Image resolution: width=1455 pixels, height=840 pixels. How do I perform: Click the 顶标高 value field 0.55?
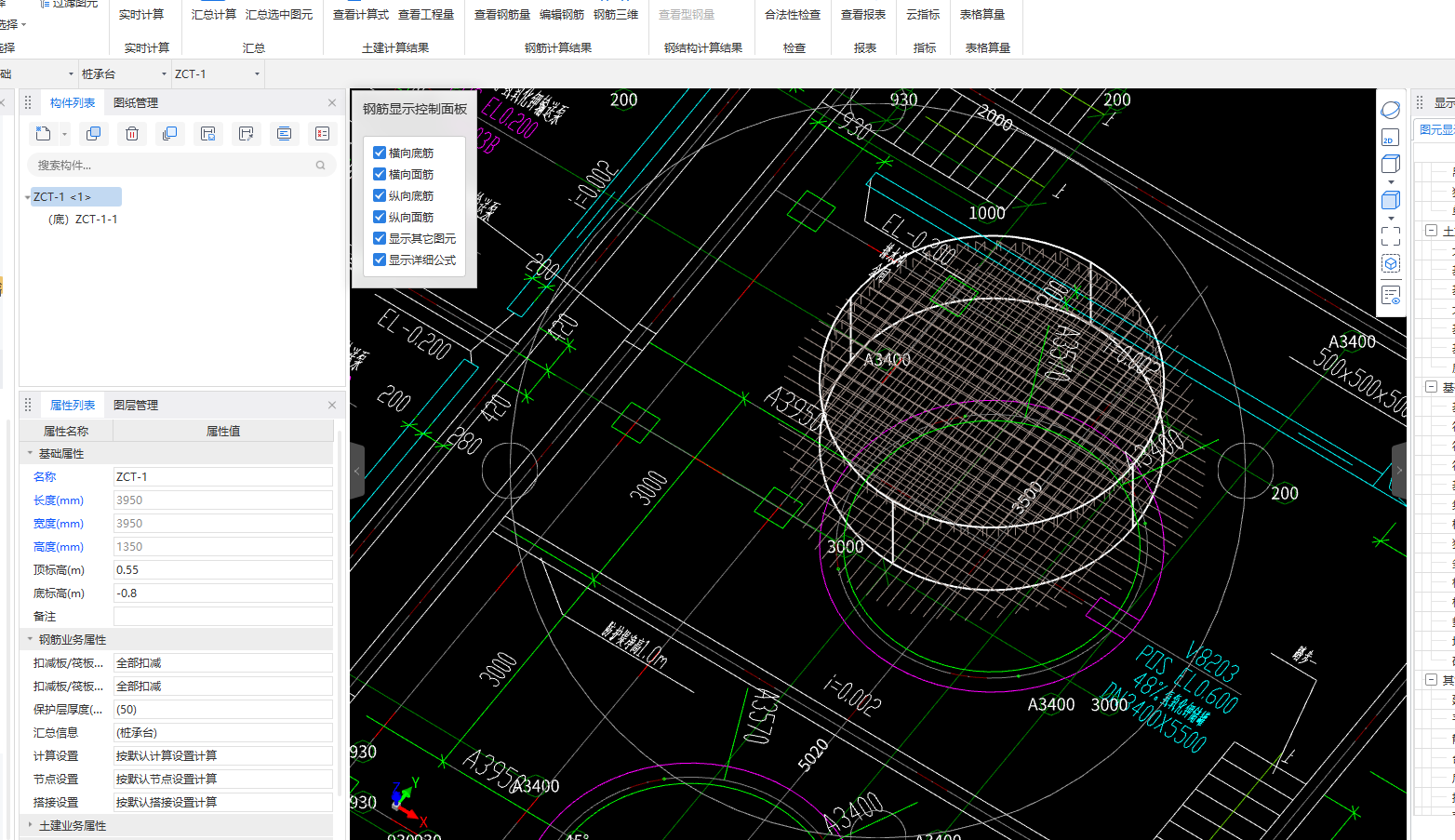click(223, 570)
